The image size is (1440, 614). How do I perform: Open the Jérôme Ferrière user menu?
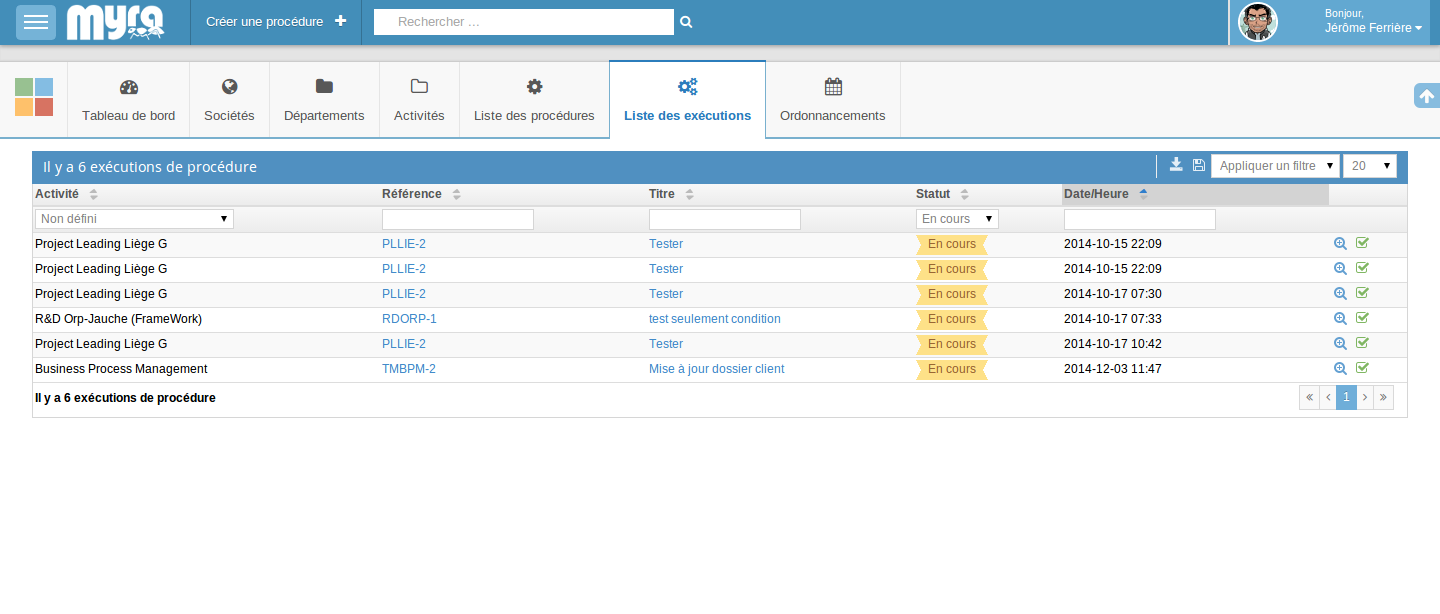pyautogui.click(x=1373, y=28)
